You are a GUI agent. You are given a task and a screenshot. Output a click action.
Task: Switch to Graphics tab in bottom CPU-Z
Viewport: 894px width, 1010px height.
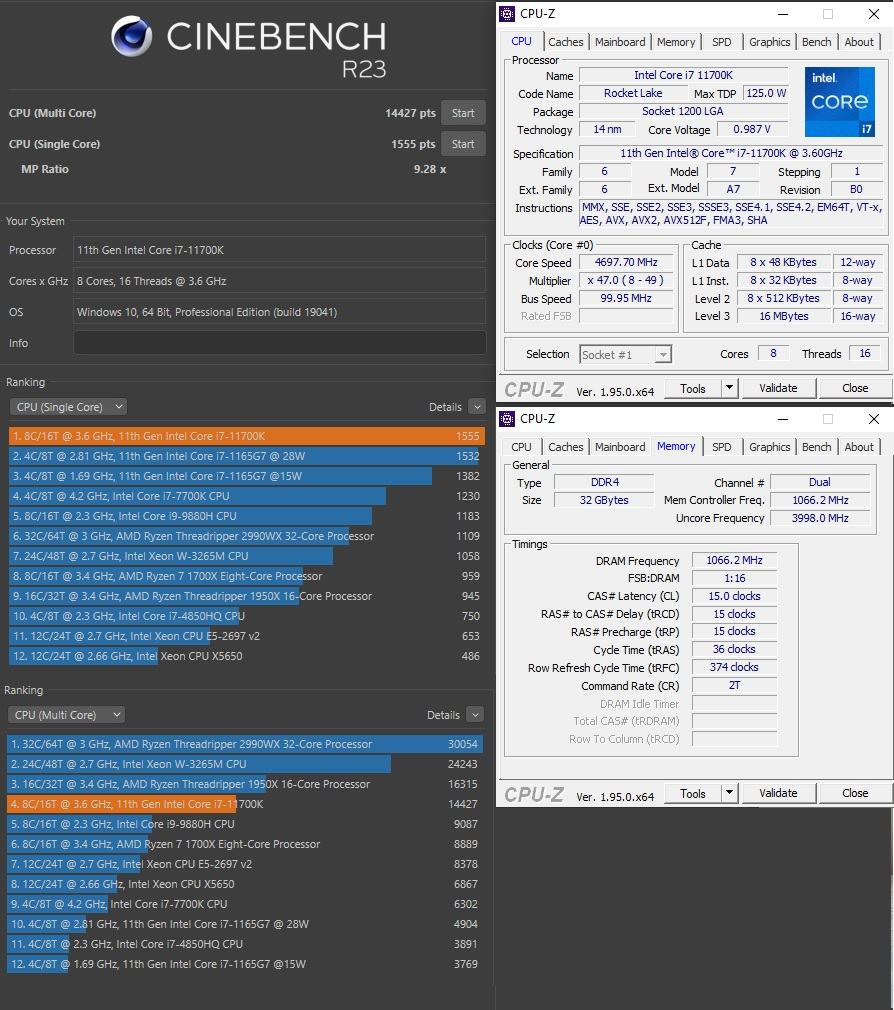pos(770,447)
